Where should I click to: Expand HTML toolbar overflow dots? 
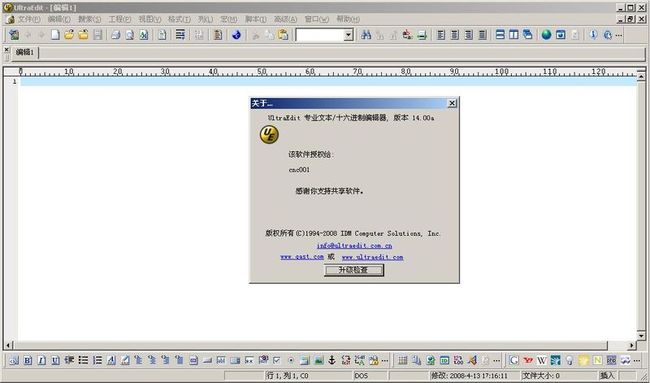(385, 361)
